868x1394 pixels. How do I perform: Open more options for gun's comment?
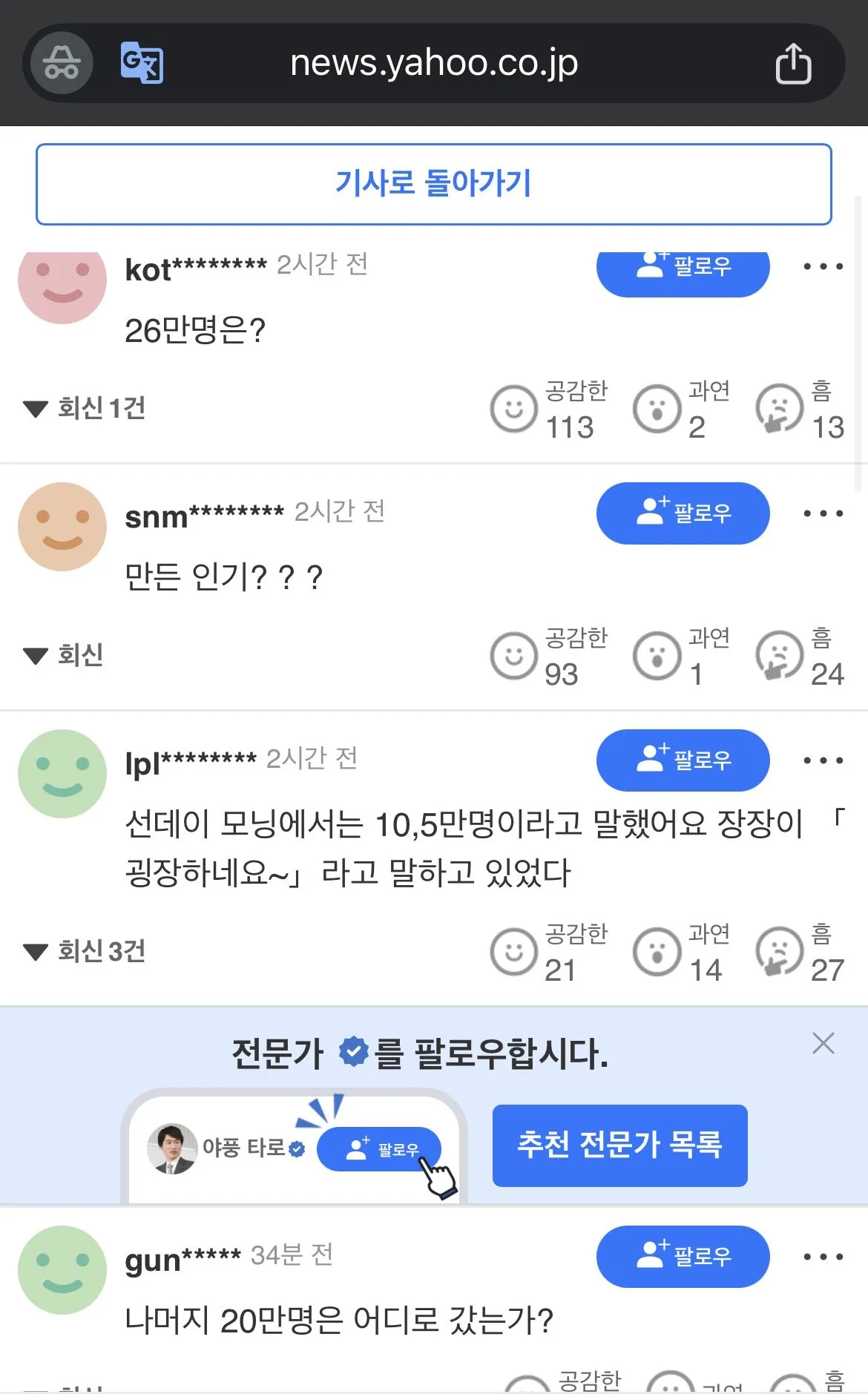(x=823, y=1257)
